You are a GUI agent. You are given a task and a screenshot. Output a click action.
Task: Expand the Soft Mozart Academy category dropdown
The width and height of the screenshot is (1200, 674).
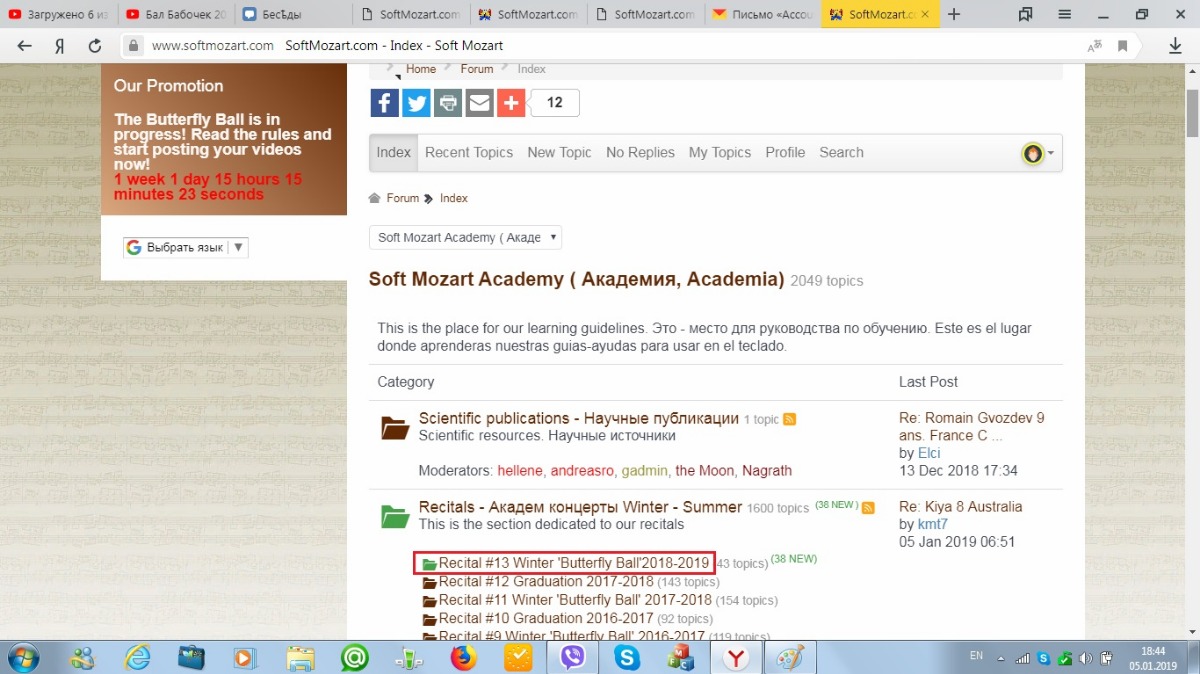(466, 238)
